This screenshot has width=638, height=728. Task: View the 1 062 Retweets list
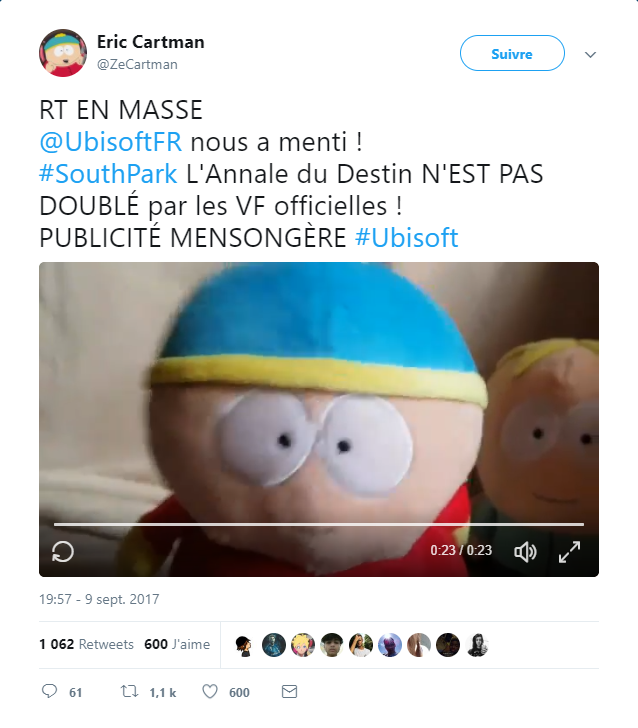86,644
